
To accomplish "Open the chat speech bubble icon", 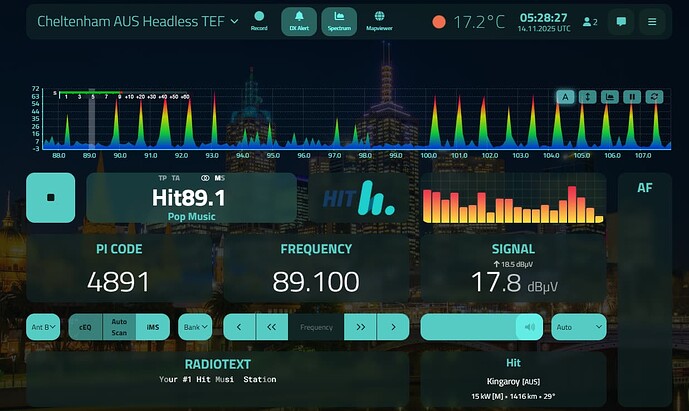I will 621,22.
